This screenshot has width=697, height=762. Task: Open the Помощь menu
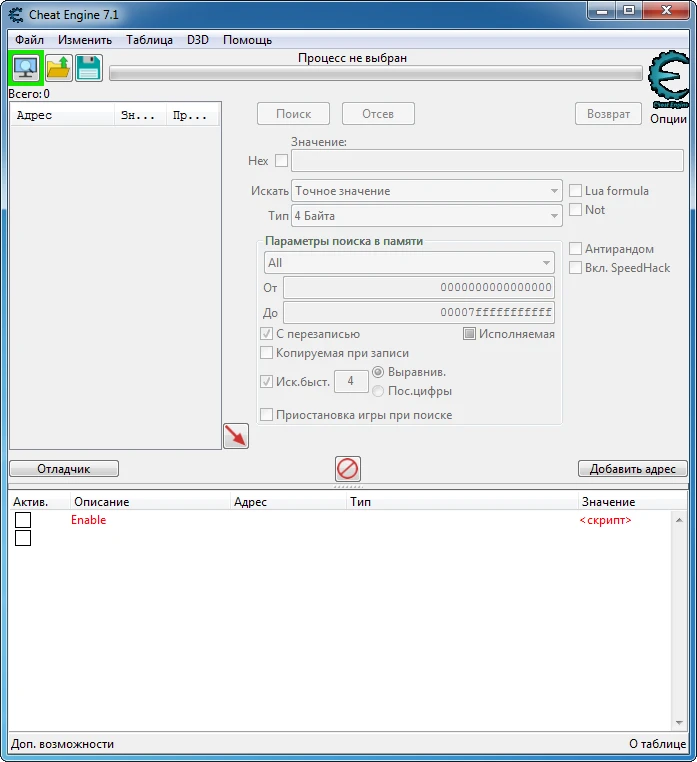pyautogui.click(x=247, y=40)
